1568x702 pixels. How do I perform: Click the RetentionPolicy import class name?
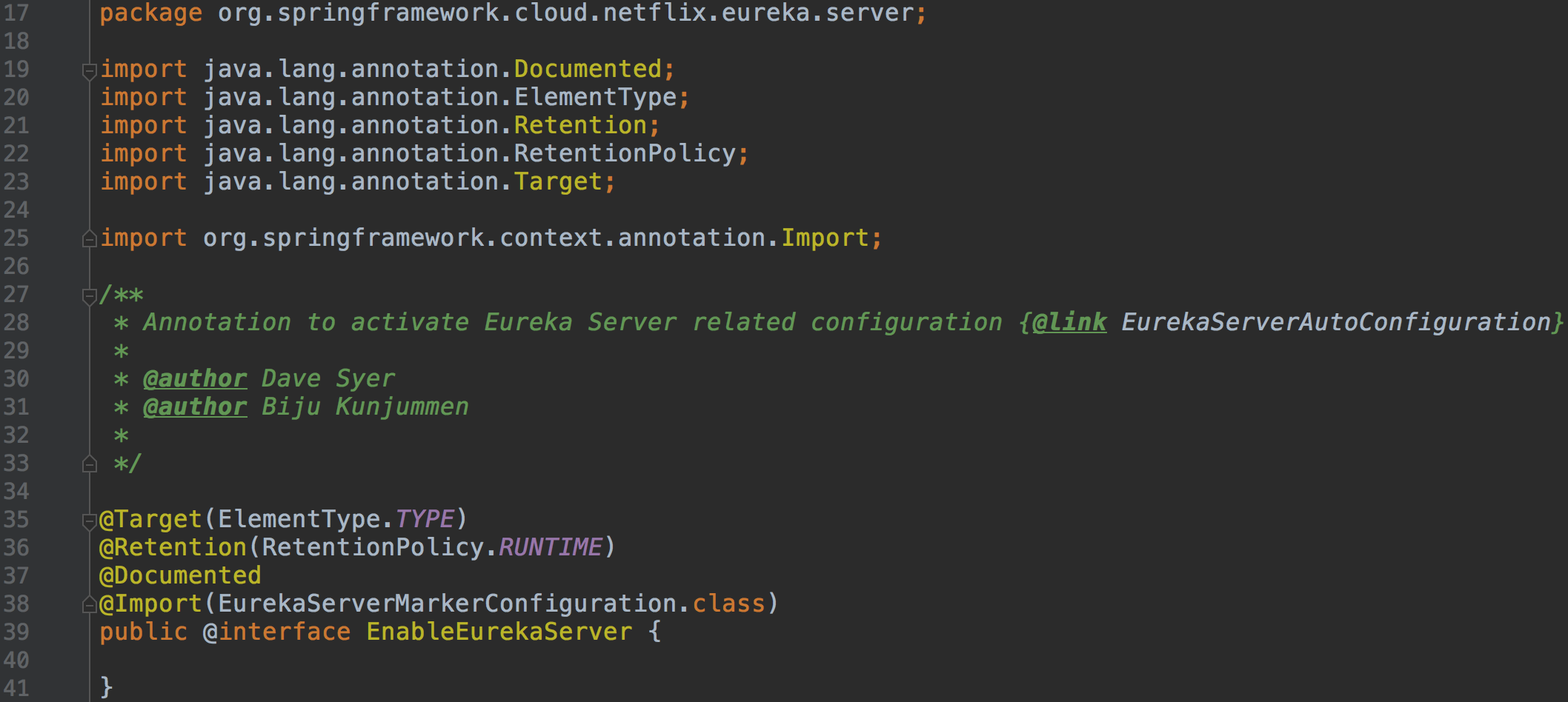click(x=625, y=154)
